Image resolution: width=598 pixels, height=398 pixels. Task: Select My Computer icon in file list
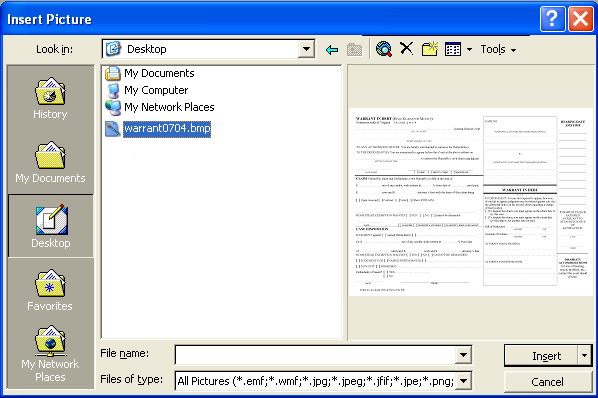point(113,91)
